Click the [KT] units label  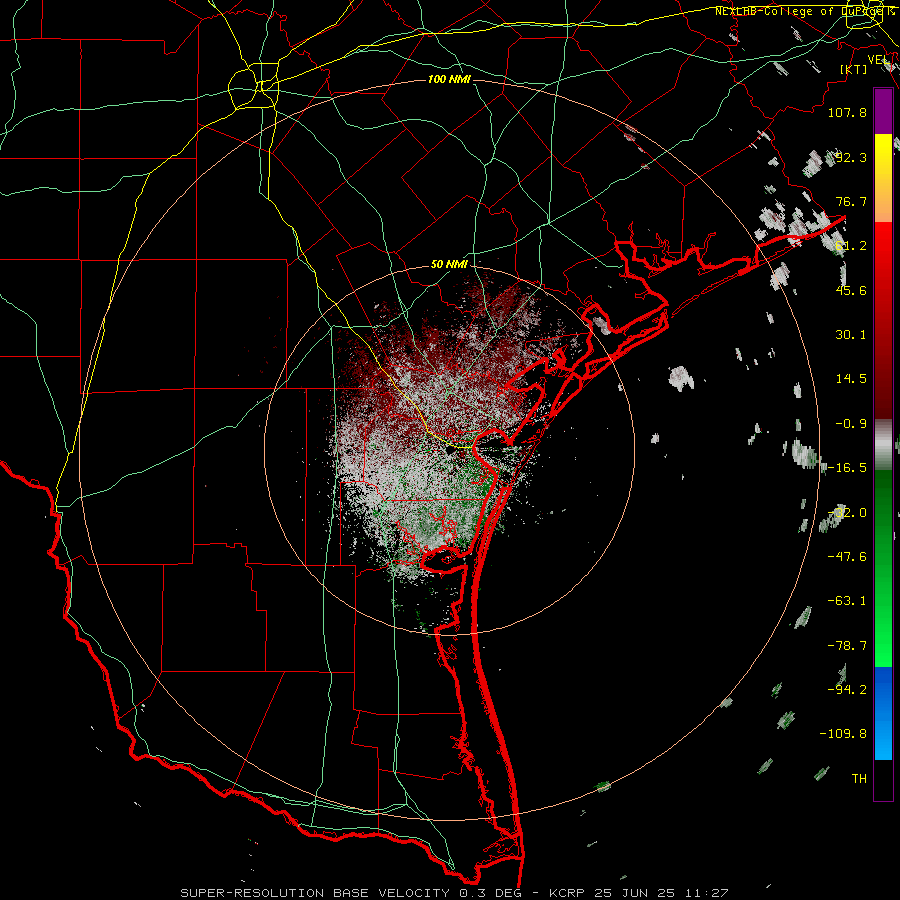(x=854, y=69)
